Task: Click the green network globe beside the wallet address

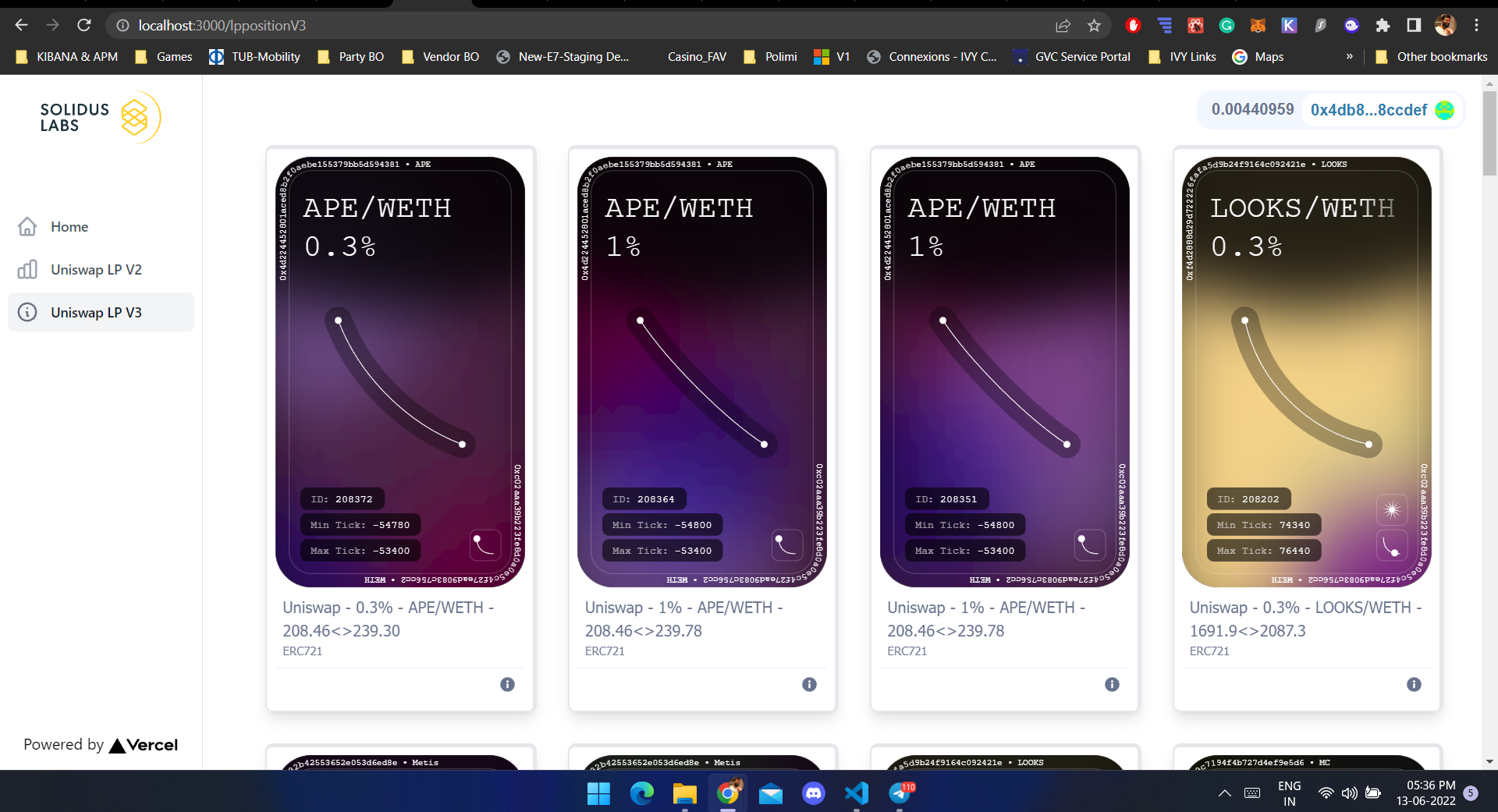Action: 1445,110
